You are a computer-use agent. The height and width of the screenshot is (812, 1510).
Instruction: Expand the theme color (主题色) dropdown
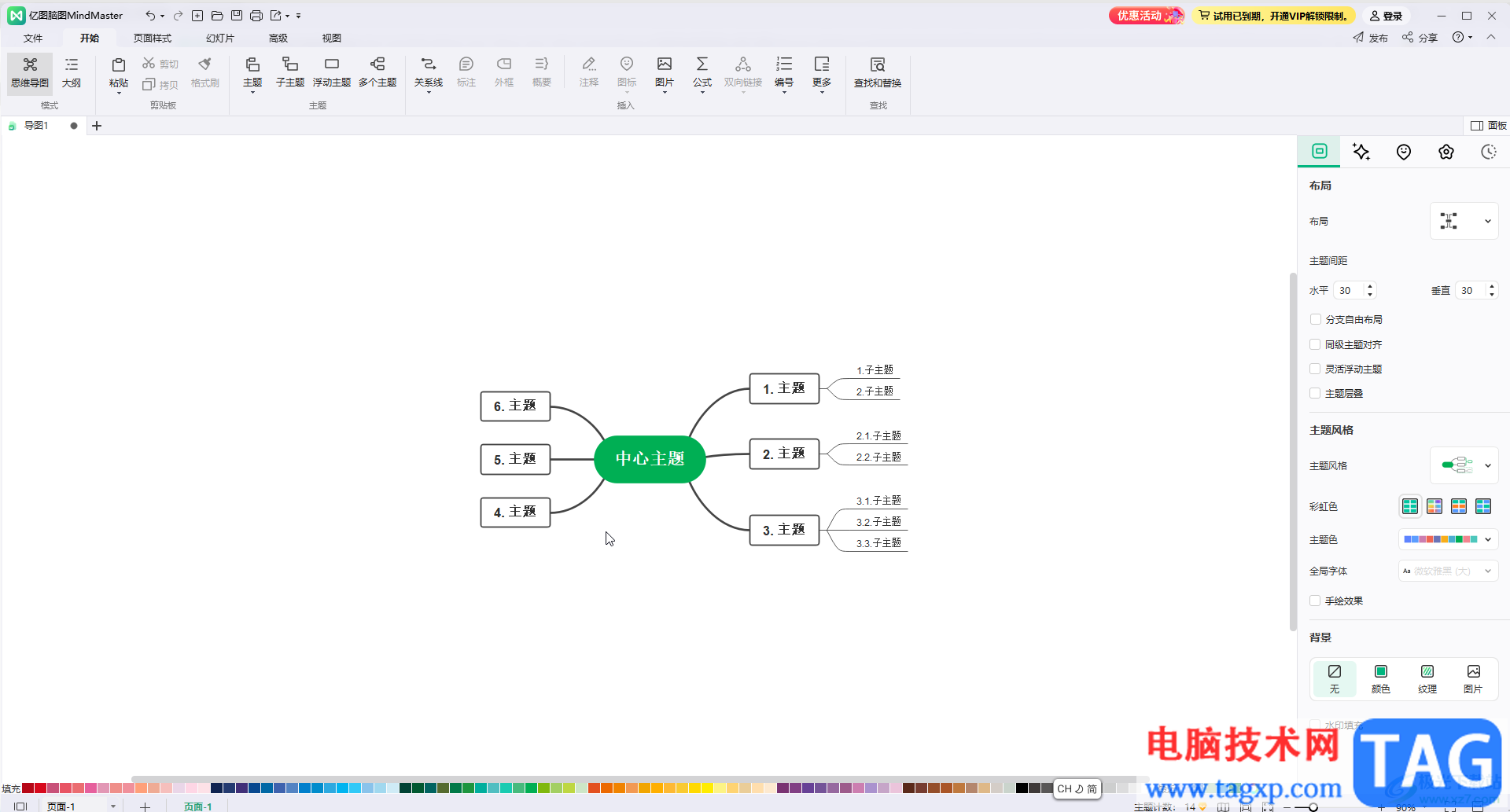click(1448, 539)
